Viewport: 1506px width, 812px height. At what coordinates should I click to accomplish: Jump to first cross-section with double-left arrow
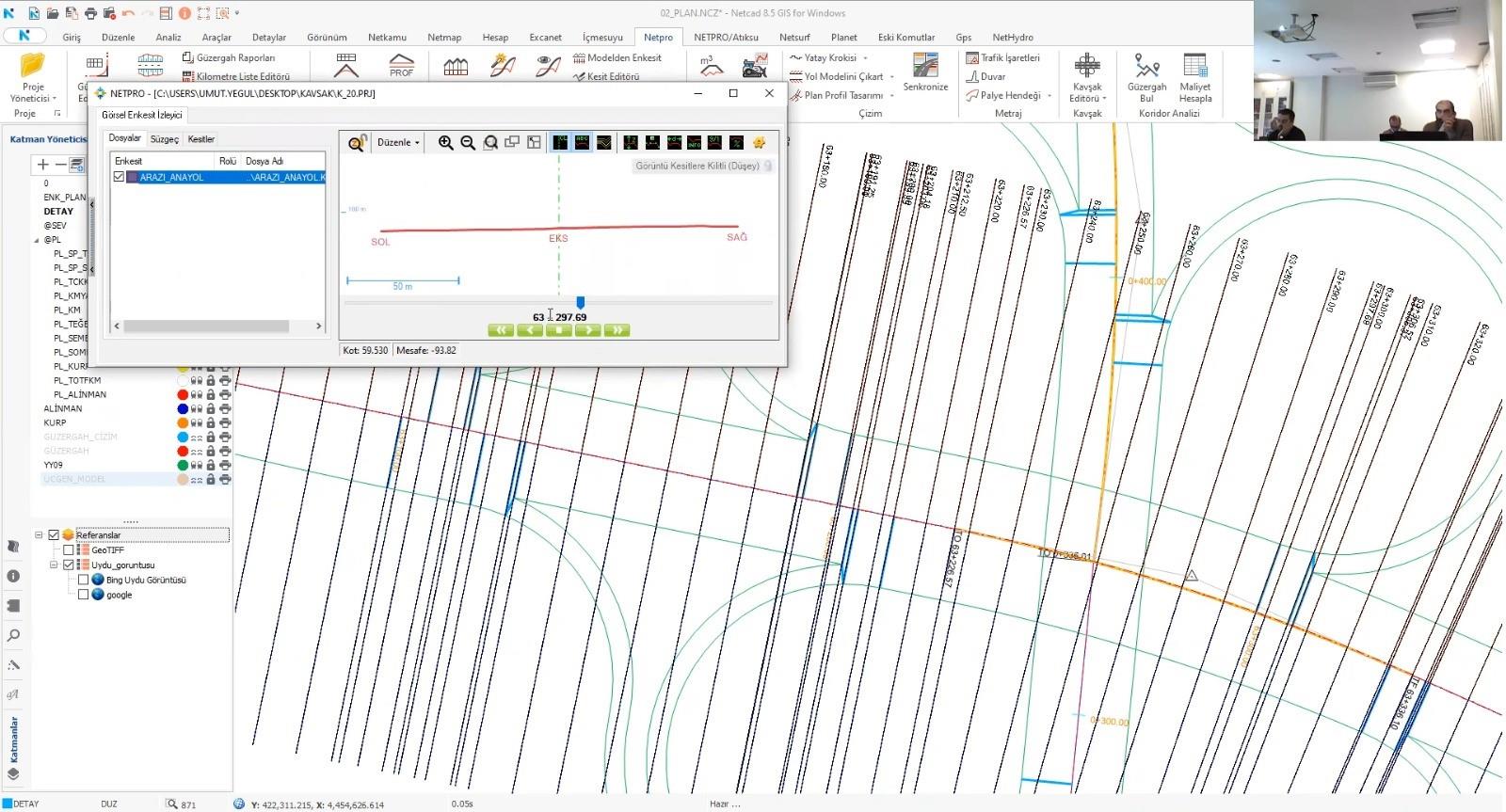tap(501, 330)
